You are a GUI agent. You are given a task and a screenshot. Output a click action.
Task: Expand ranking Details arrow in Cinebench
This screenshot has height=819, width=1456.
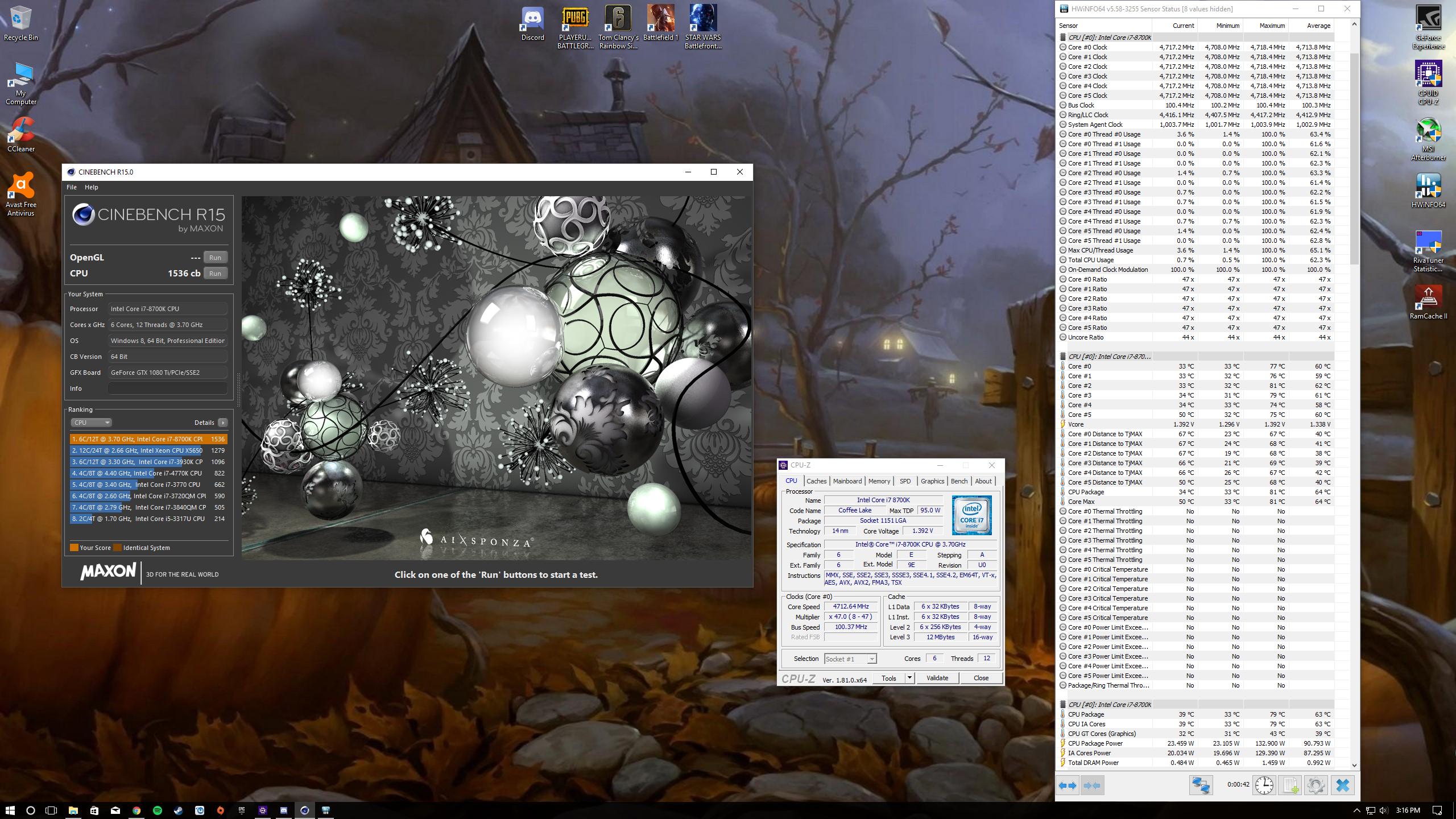223,423
